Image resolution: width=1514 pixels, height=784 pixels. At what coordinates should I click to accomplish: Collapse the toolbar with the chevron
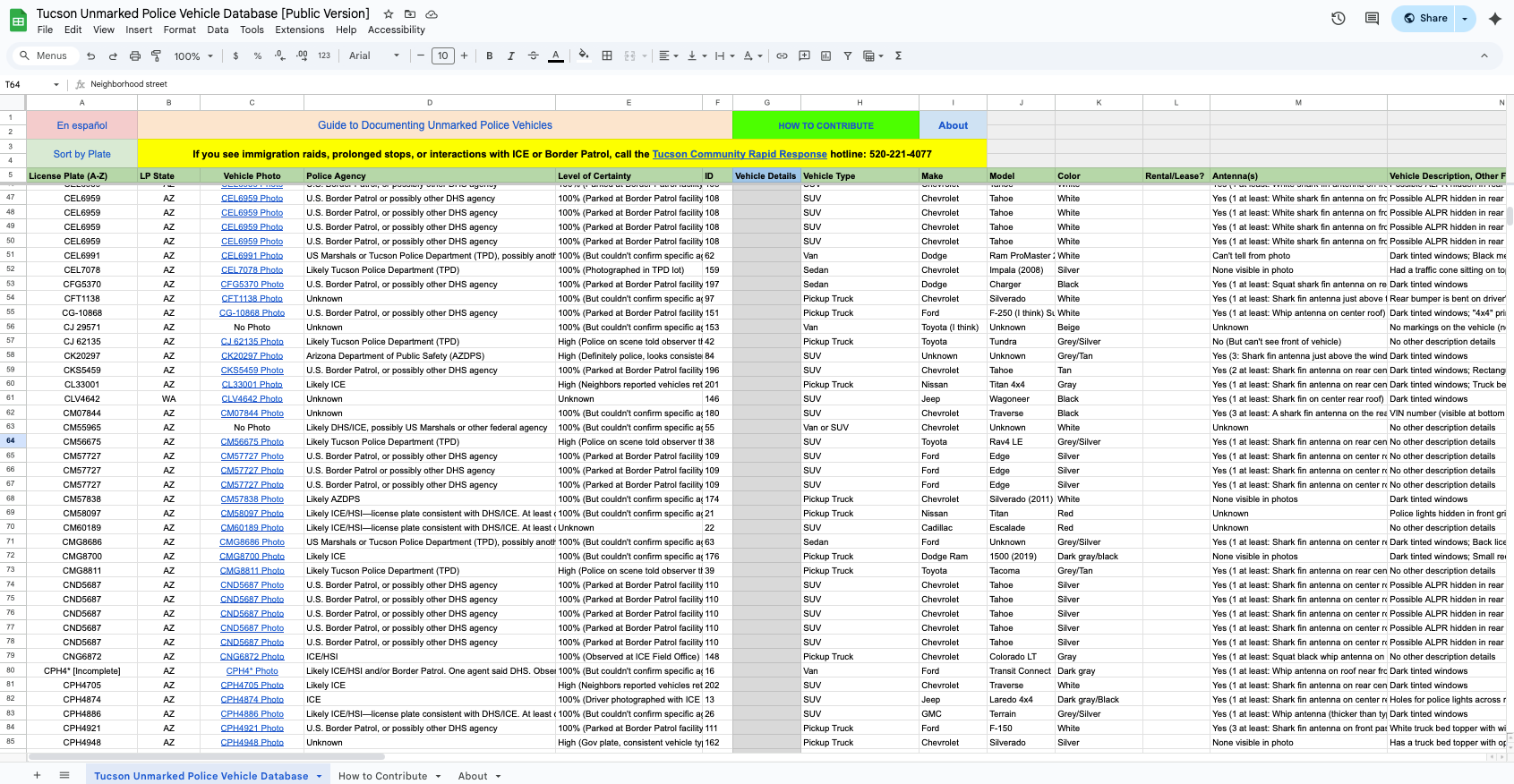(1484, 55)
